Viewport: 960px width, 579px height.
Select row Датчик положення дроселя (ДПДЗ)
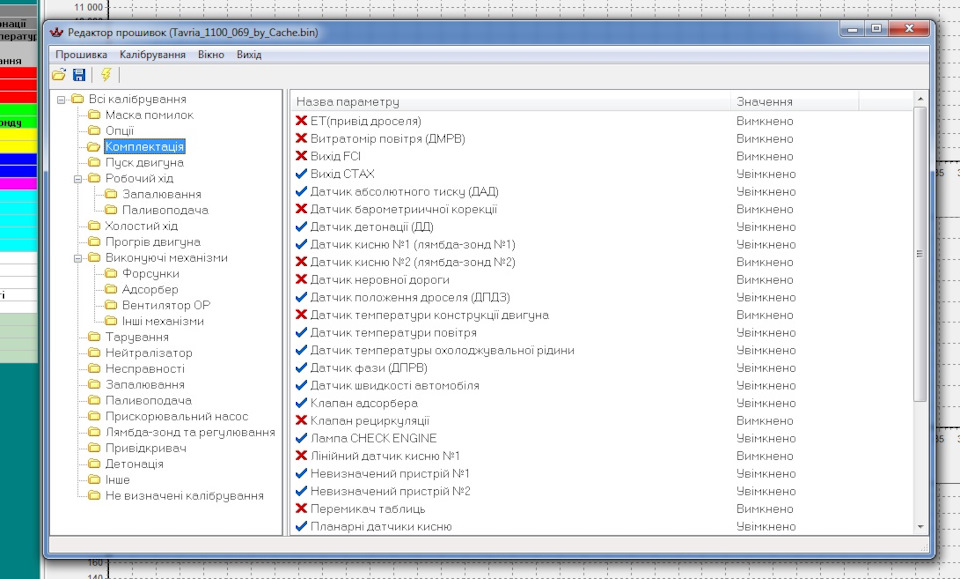[x=603, y=297]
